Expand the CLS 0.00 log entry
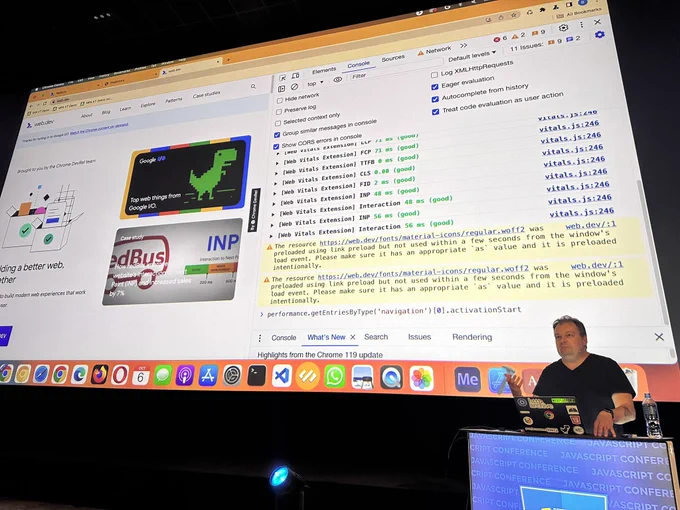This screenshot has height=510, width=680. [x=276, y=183]
